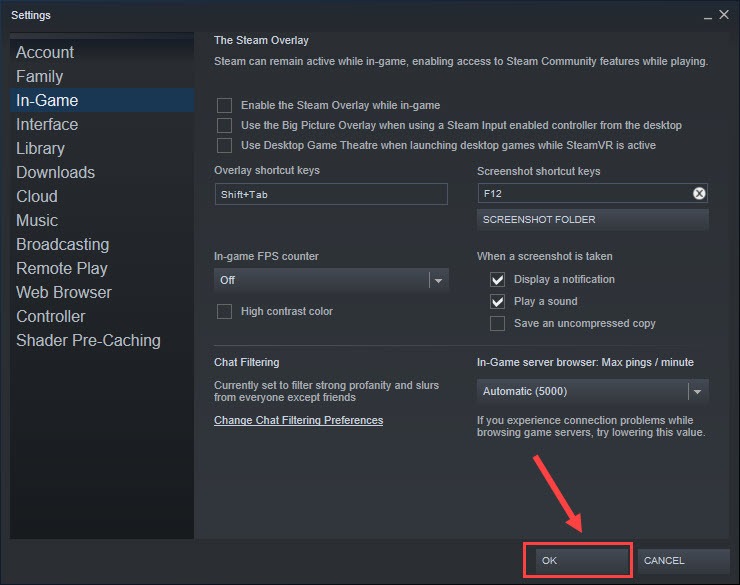Uncheck Play a sound option

coord(497,301)
